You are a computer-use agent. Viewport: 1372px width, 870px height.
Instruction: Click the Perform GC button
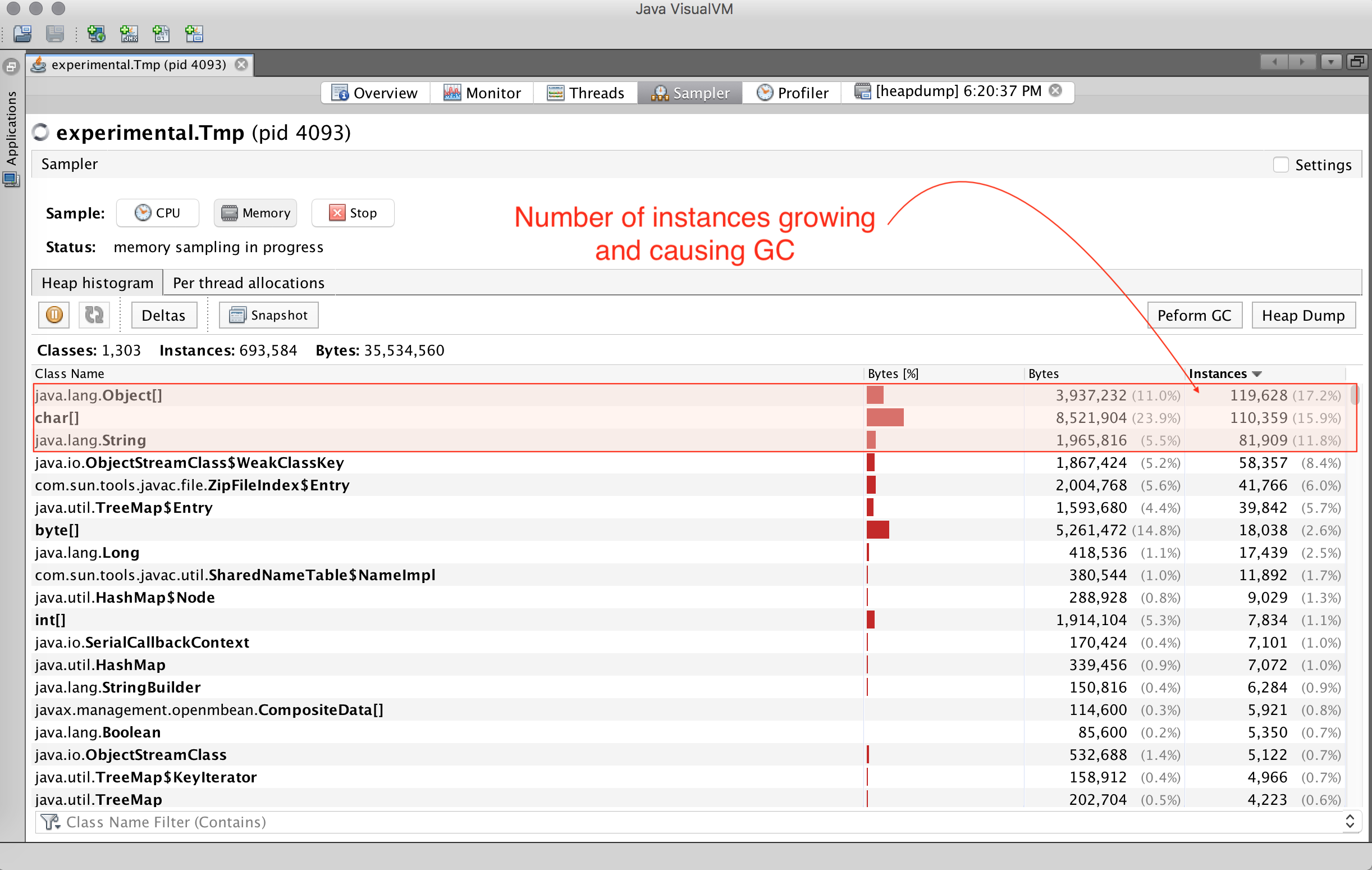[x=1194, y=315]
